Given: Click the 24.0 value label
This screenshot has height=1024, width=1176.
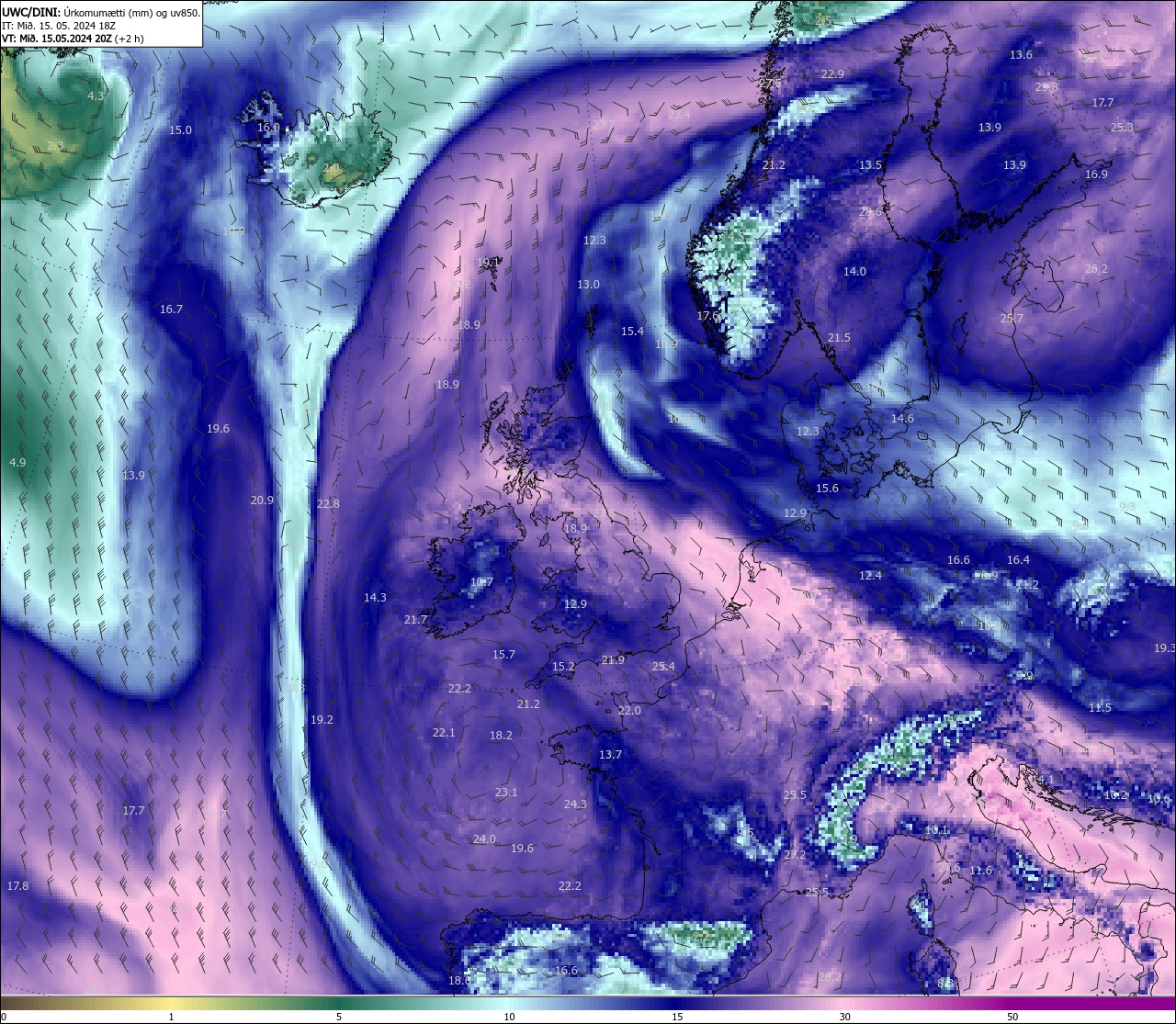Looking at the screenshot, I should click(x=484, y=838).
